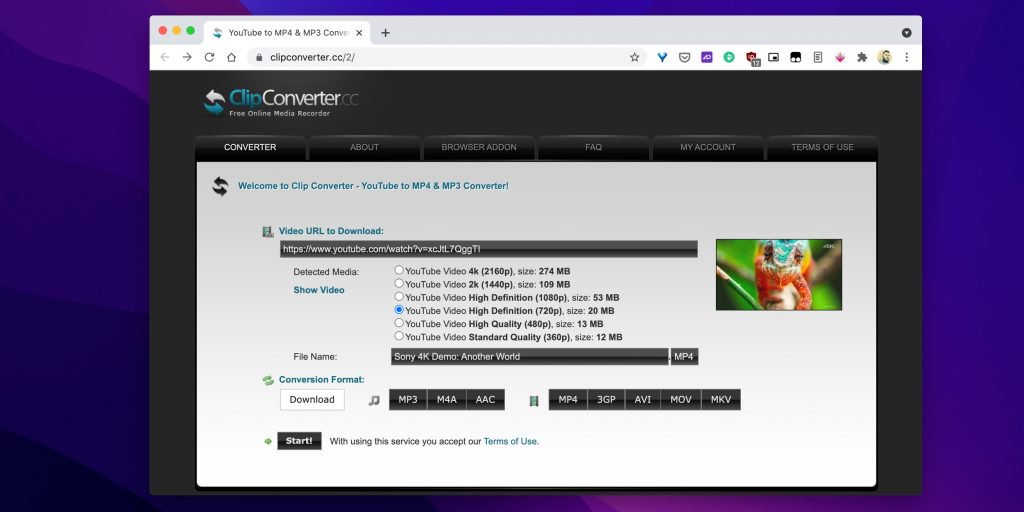Open the Terms of Use link

pos(510,441)
